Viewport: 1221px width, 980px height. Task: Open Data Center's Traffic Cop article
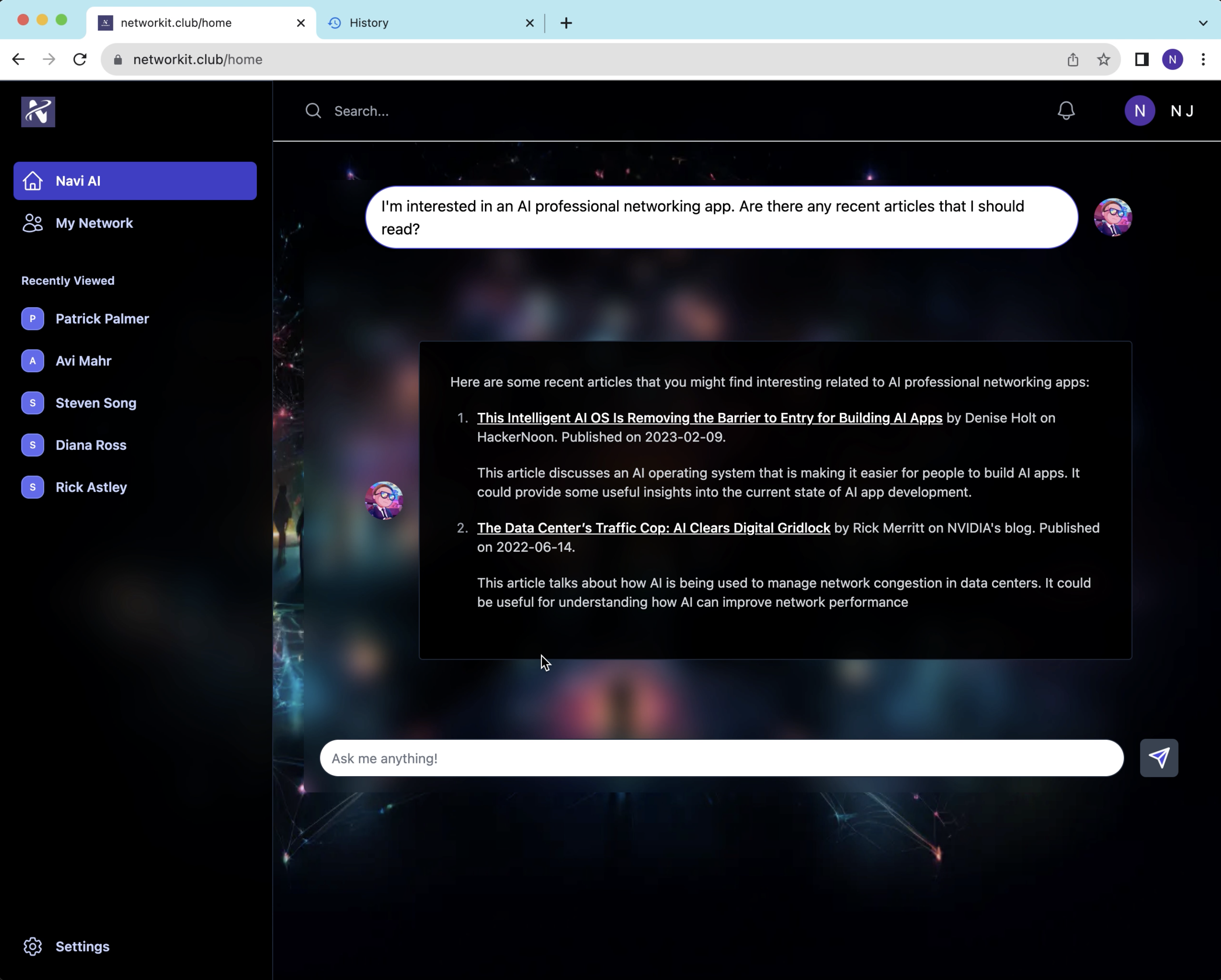tap(653, 528)
